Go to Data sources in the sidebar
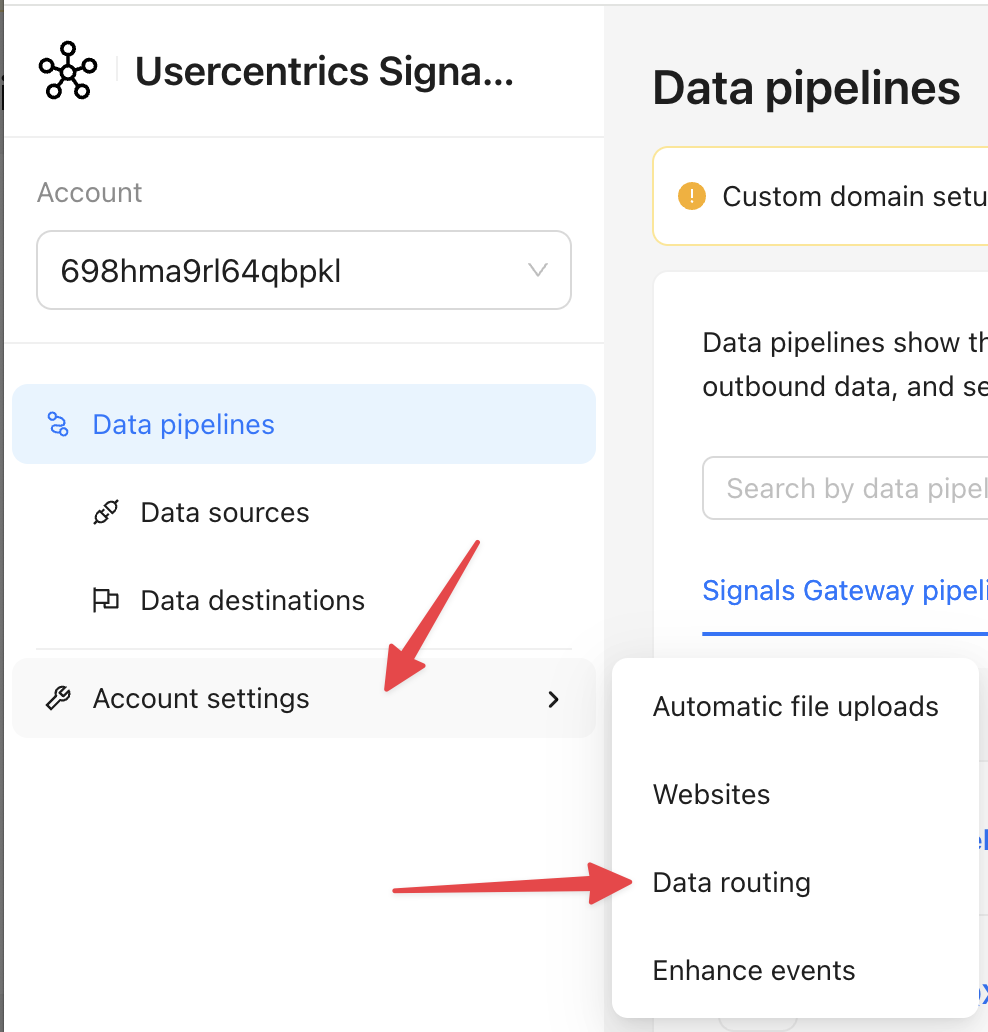 [x=225, y=513]
